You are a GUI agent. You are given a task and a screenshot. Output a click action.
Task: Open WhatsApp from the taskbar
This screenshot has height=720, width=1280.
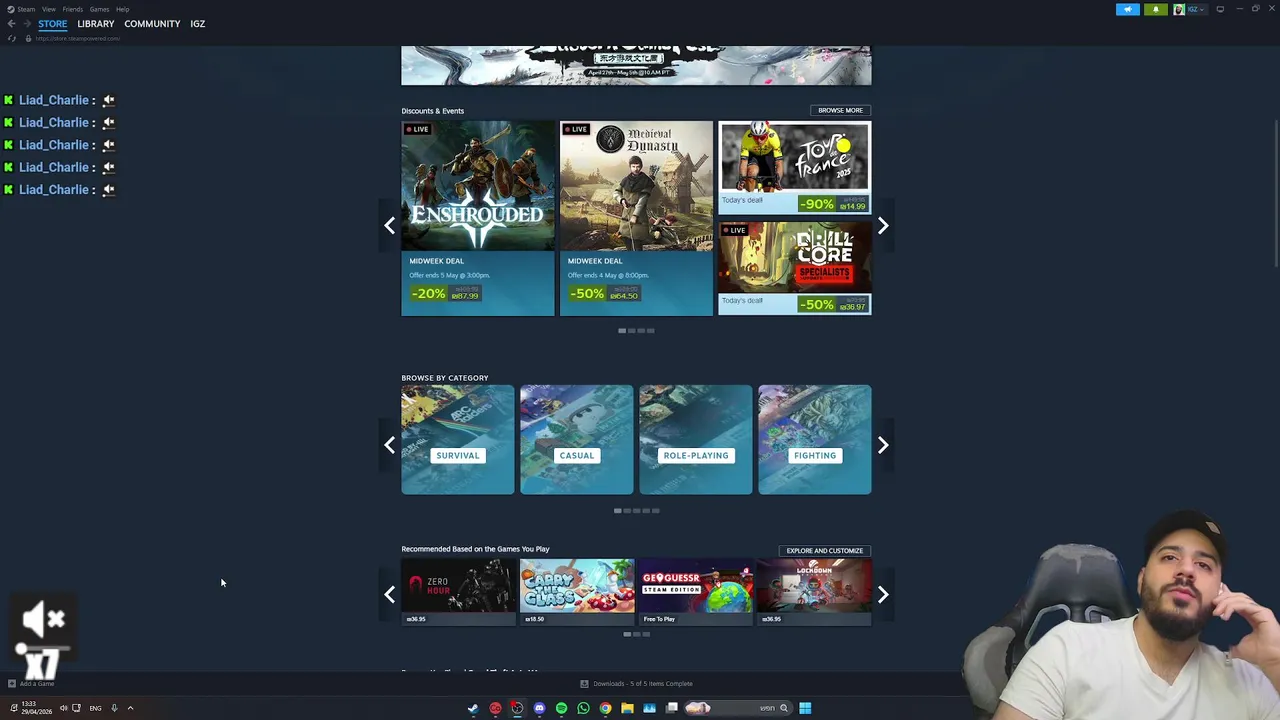(583, 708)
